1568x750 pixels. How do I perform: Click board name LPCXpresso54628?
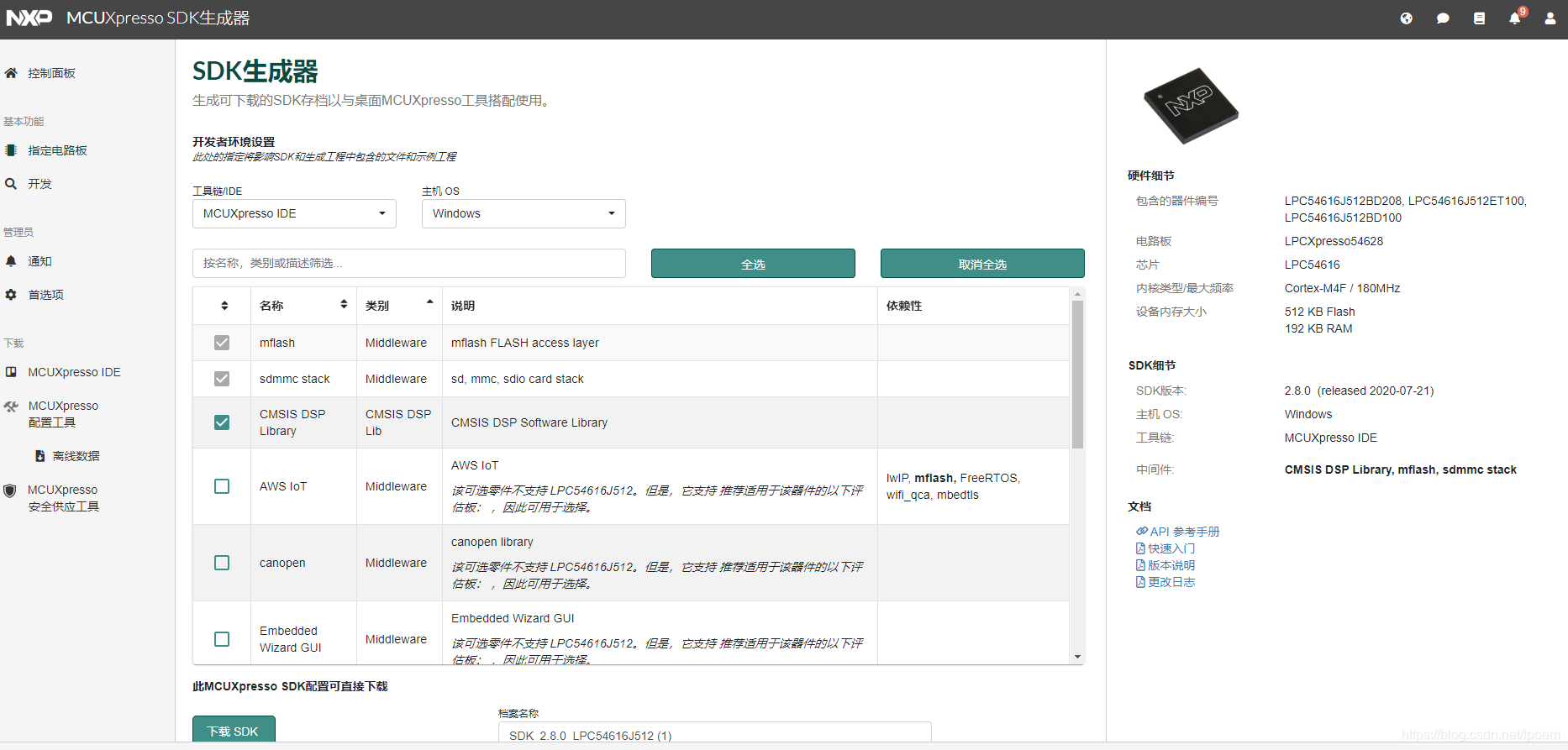1334,241
